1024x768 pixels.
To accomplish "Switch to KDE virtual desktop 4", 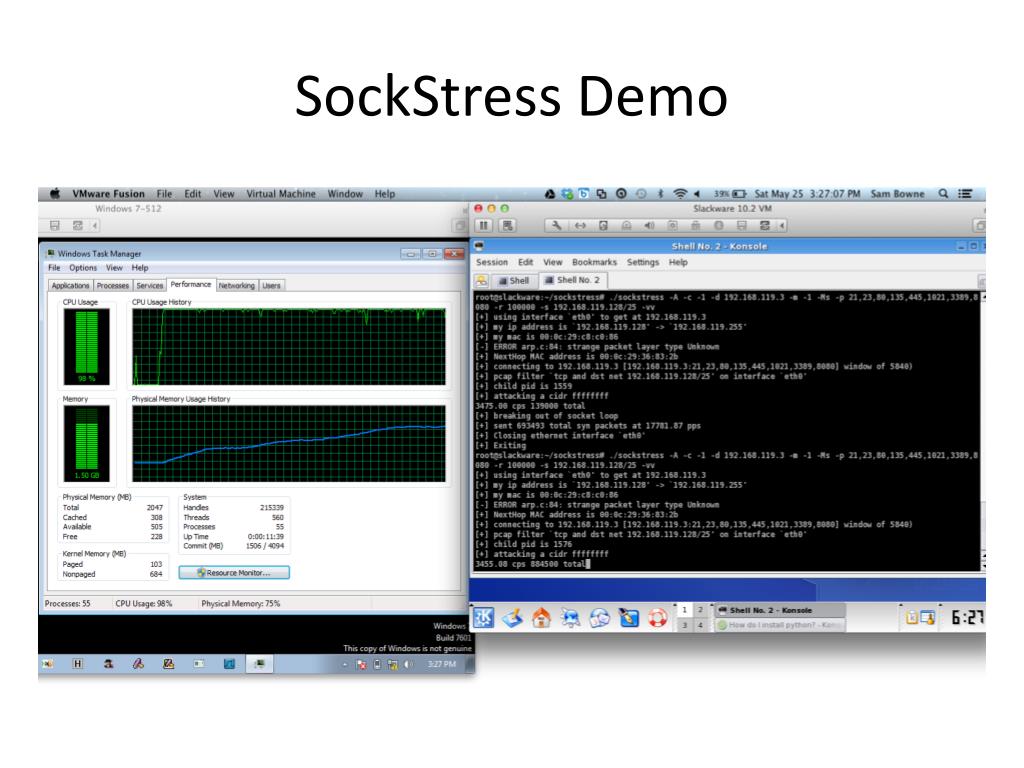I will [x=700, y=626].
